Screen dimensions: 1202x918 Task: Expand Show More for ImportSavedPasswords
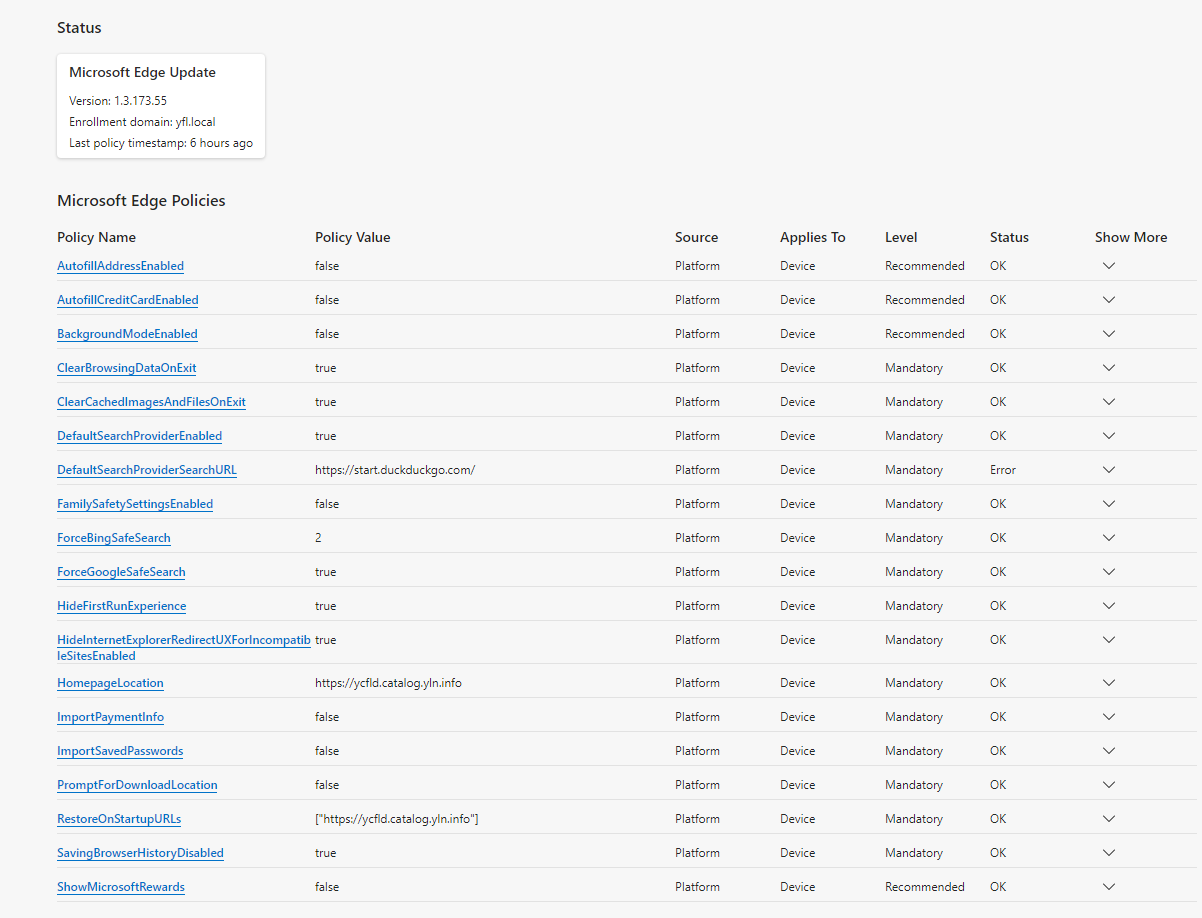tap(1108, 751)
